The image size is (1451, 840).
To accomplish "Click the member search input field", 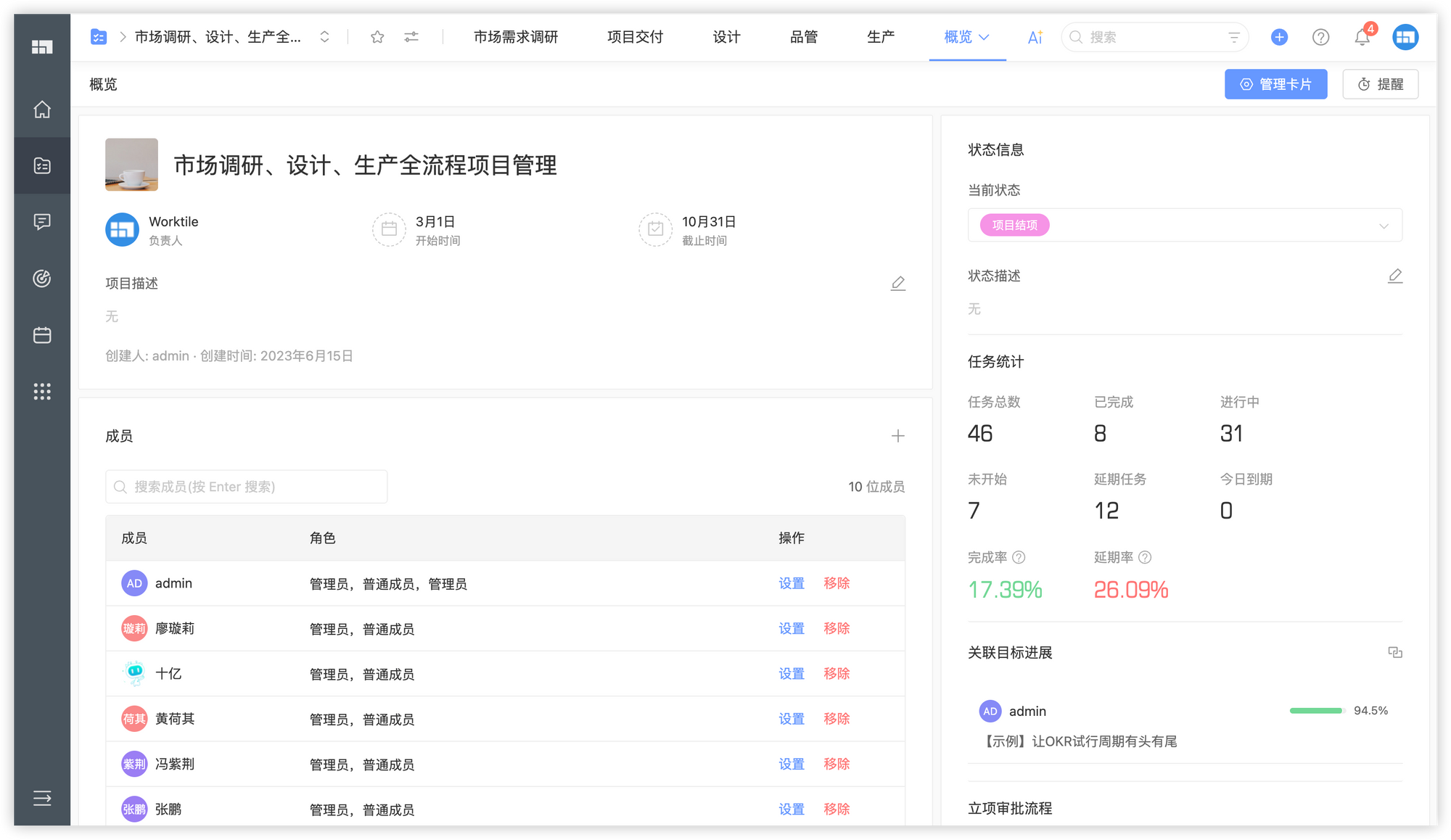I will (247, 487).
